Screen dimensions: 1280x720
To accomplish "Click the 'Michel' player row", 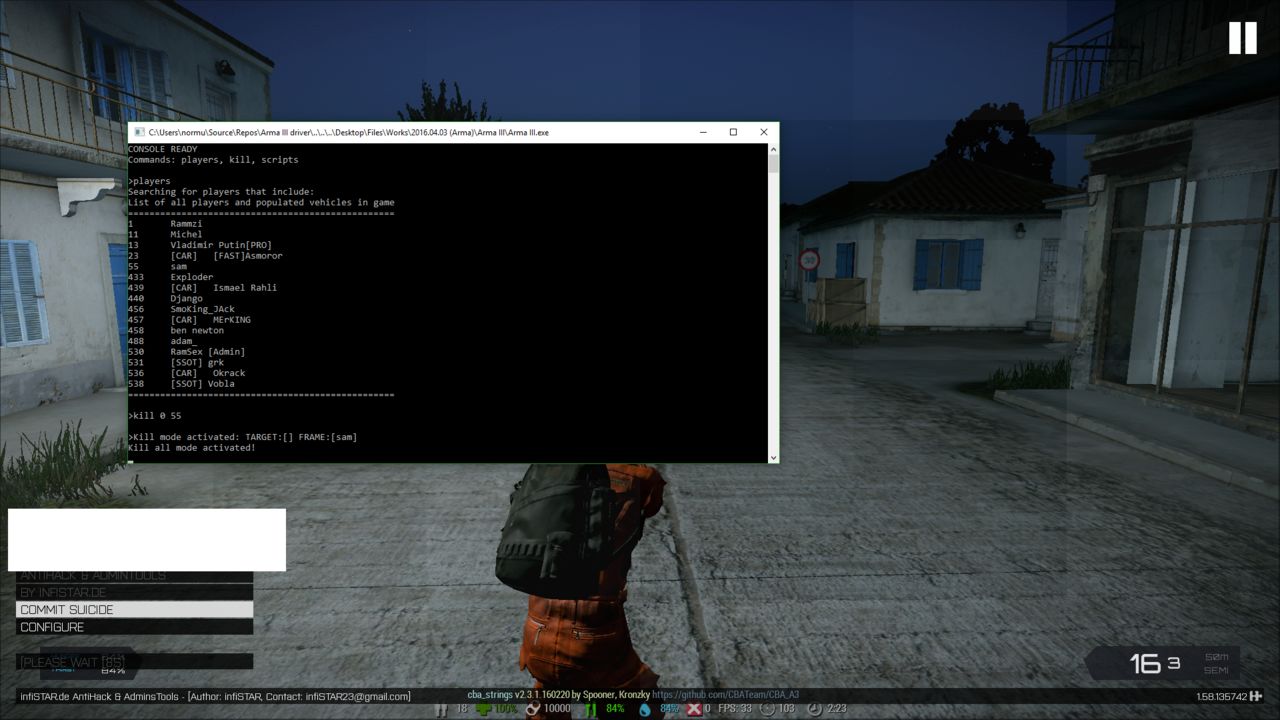I will coord(165,234).
